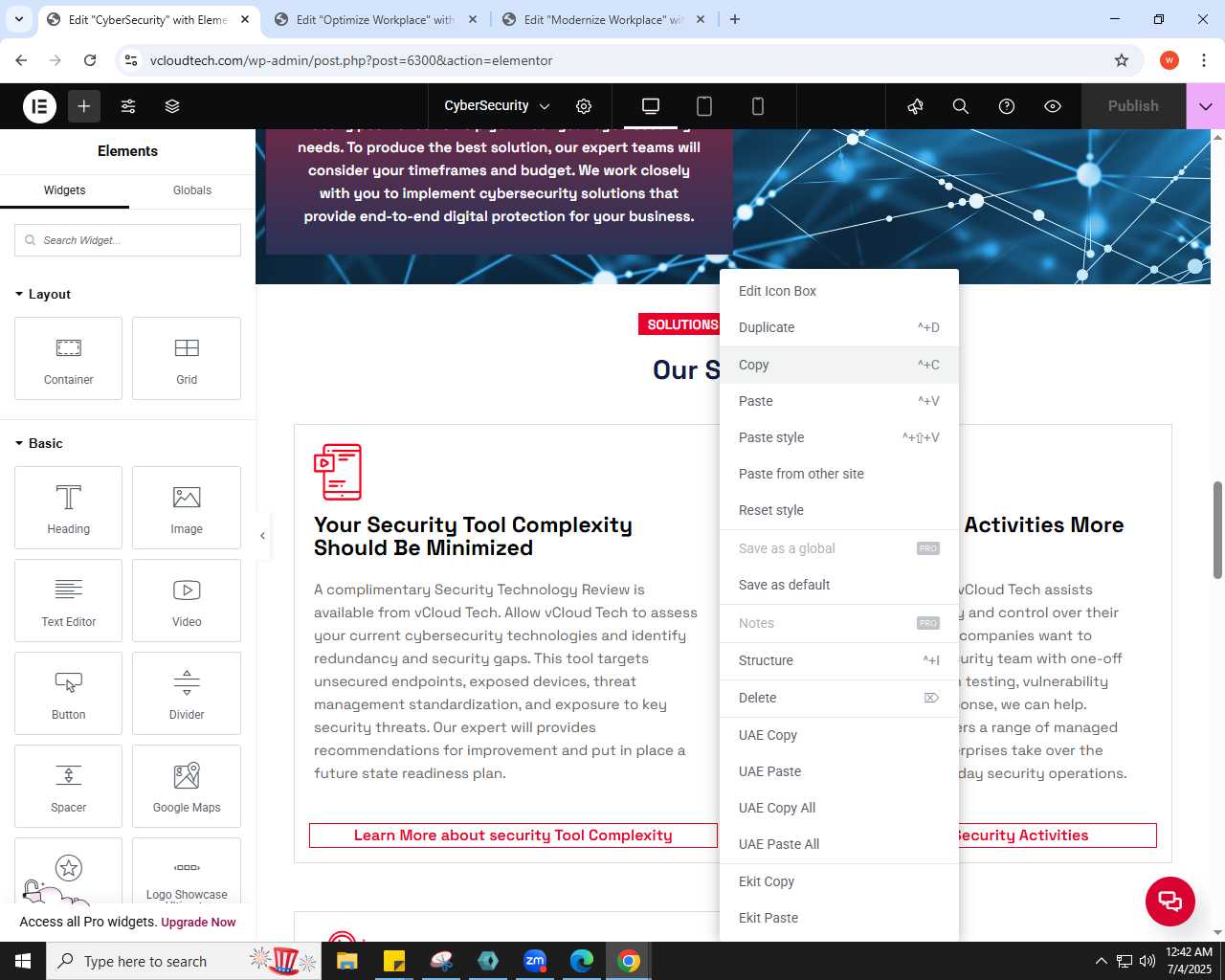Click the Add Element plus icon
This screenshot has width=1225, height=980.
coord(84,106)
